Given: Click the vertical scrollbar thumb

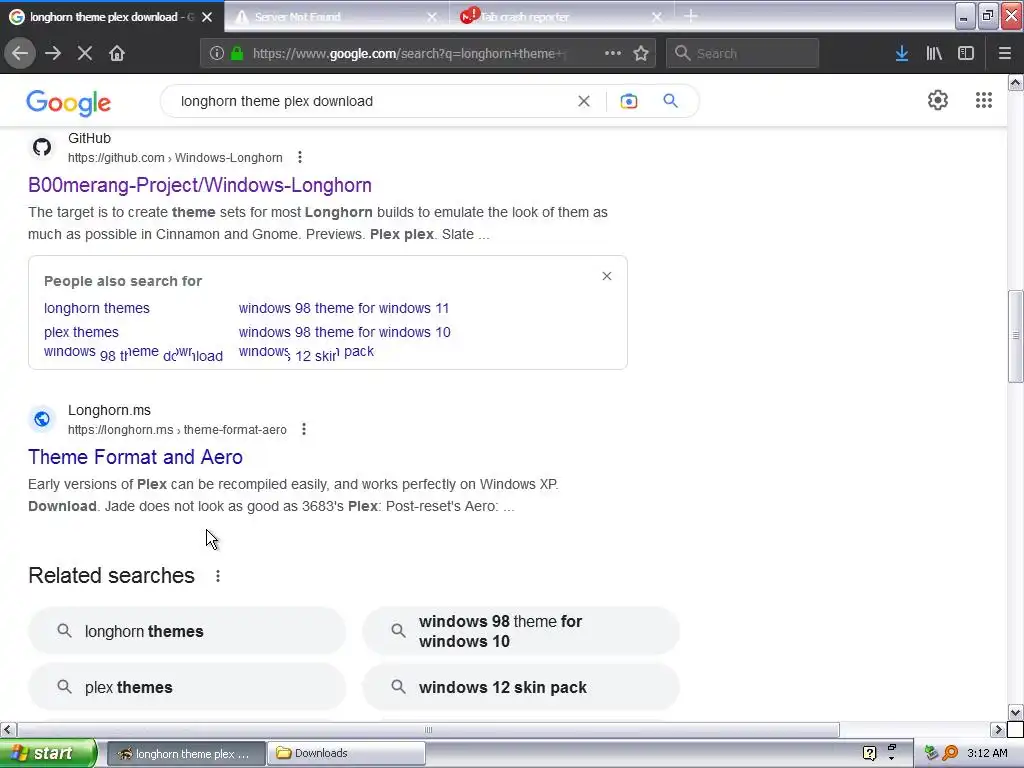Looking at the screenshot, I should [x=1015, y=336].
